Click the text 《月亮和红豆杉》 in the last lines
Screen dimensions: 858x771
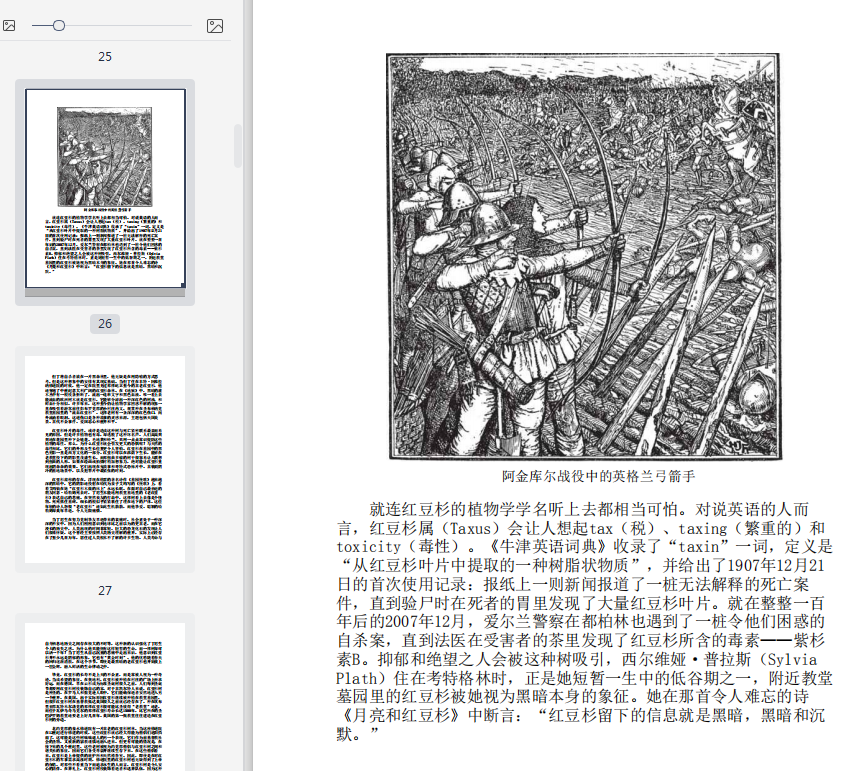pyautogui.click(x=400, y=715)
